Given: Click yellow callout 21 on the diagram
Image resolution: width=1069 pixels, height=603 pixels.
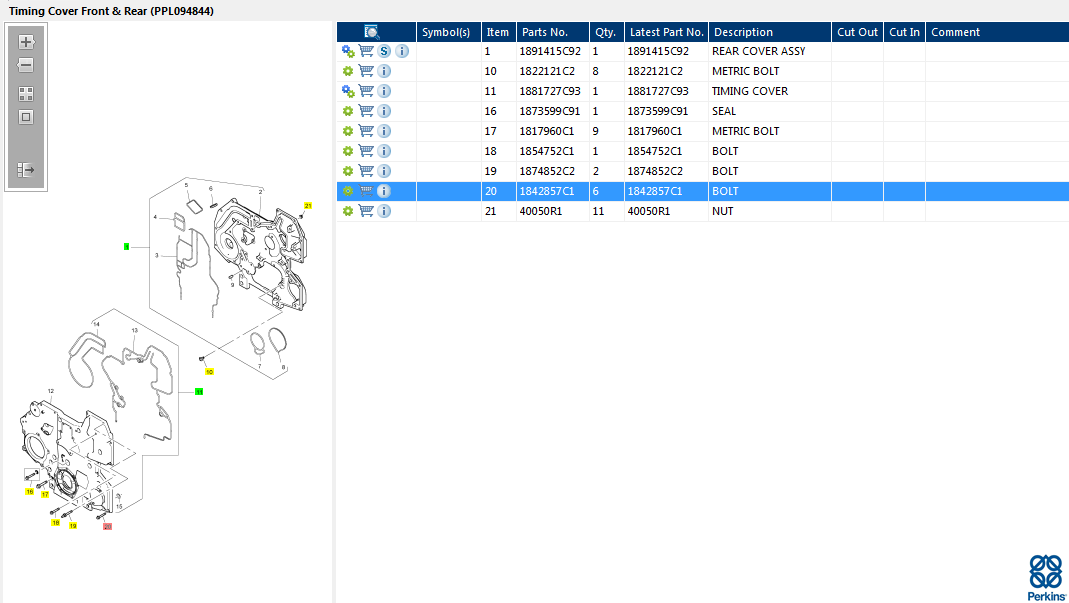Looking at the screenshot, I should pyautogui.click(x=308, y=205).
